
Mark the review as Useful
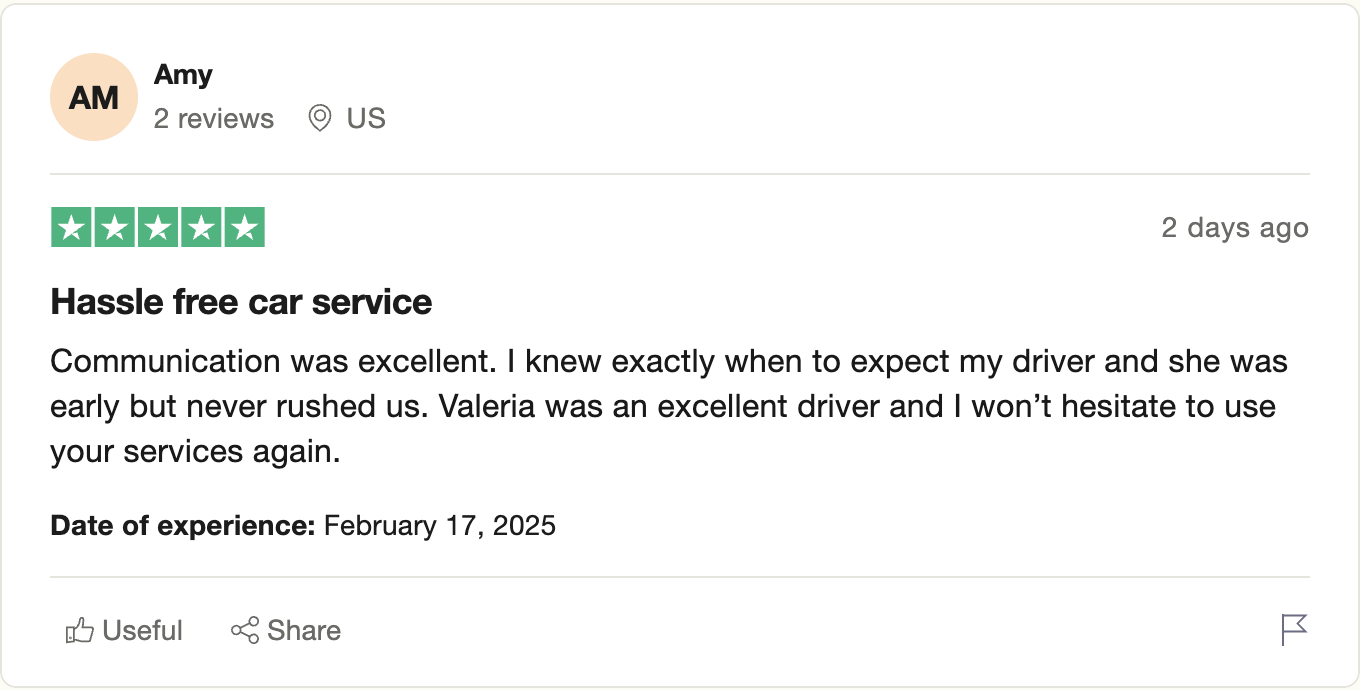click(124, 630)
